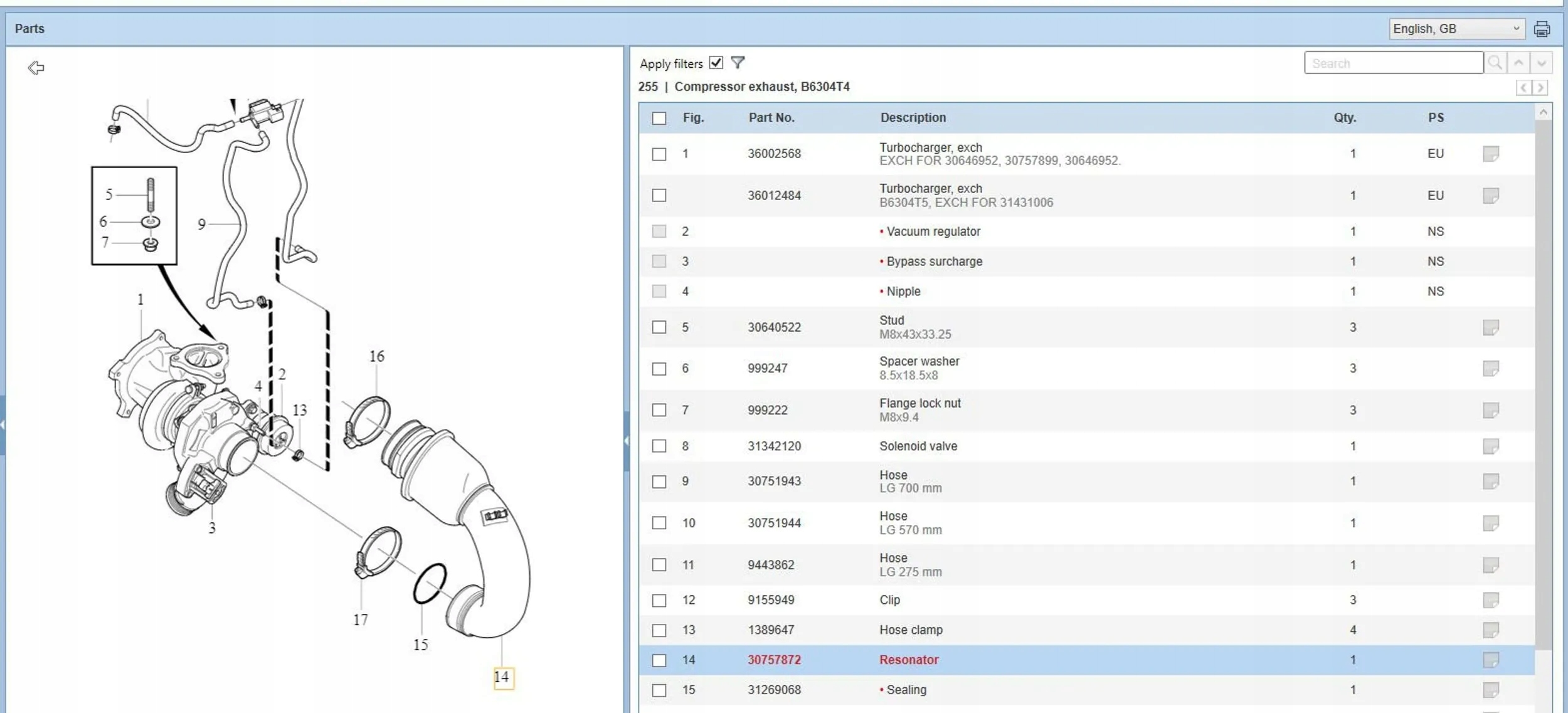Image resolution: width=1568 pixels, height=713 pixels.
Task: Collapse the diagram panel splitter handle
Action: click(x=626, y=441)
